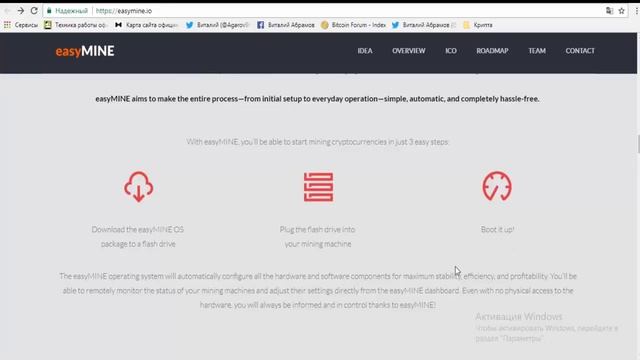Click the browser forward arrow
The image size is (640, 360).
coord(20,11)
